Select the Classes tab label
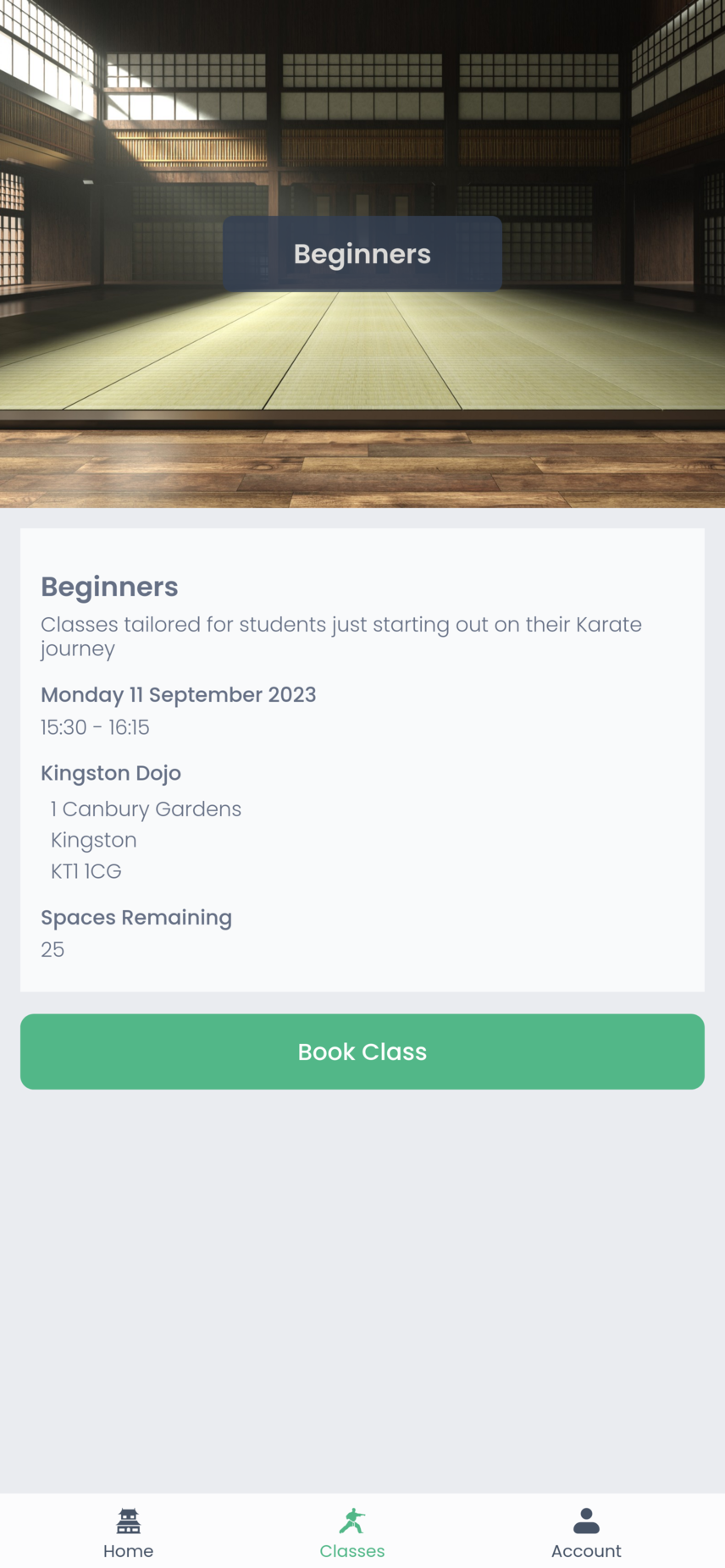The height and width of the screenshot is (1568, 725). (352, 1551)
